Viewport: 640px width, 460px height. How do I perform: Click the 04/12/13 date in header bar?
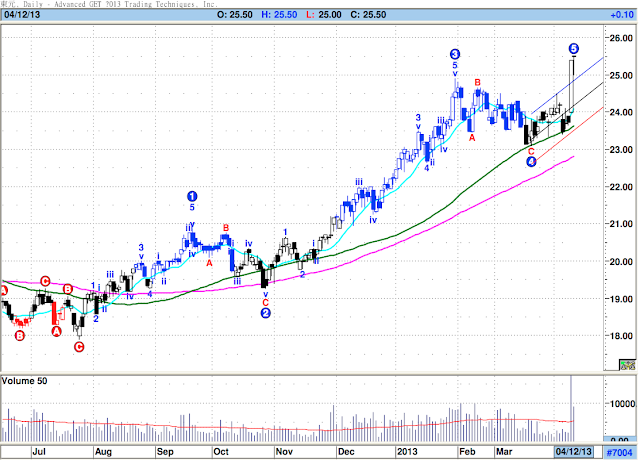pos(22,15)
